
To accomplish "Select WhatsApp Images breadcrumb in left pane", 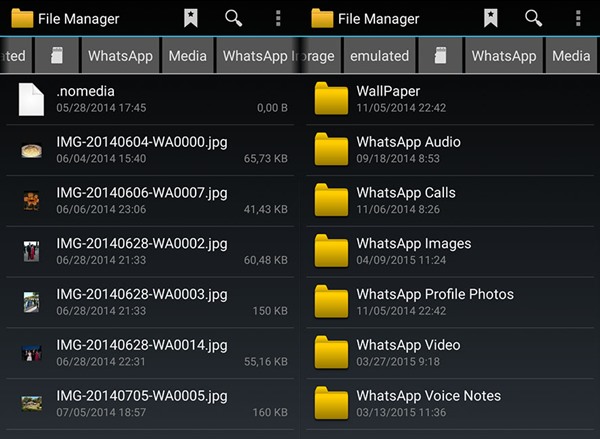I will (x=258, y=56).
